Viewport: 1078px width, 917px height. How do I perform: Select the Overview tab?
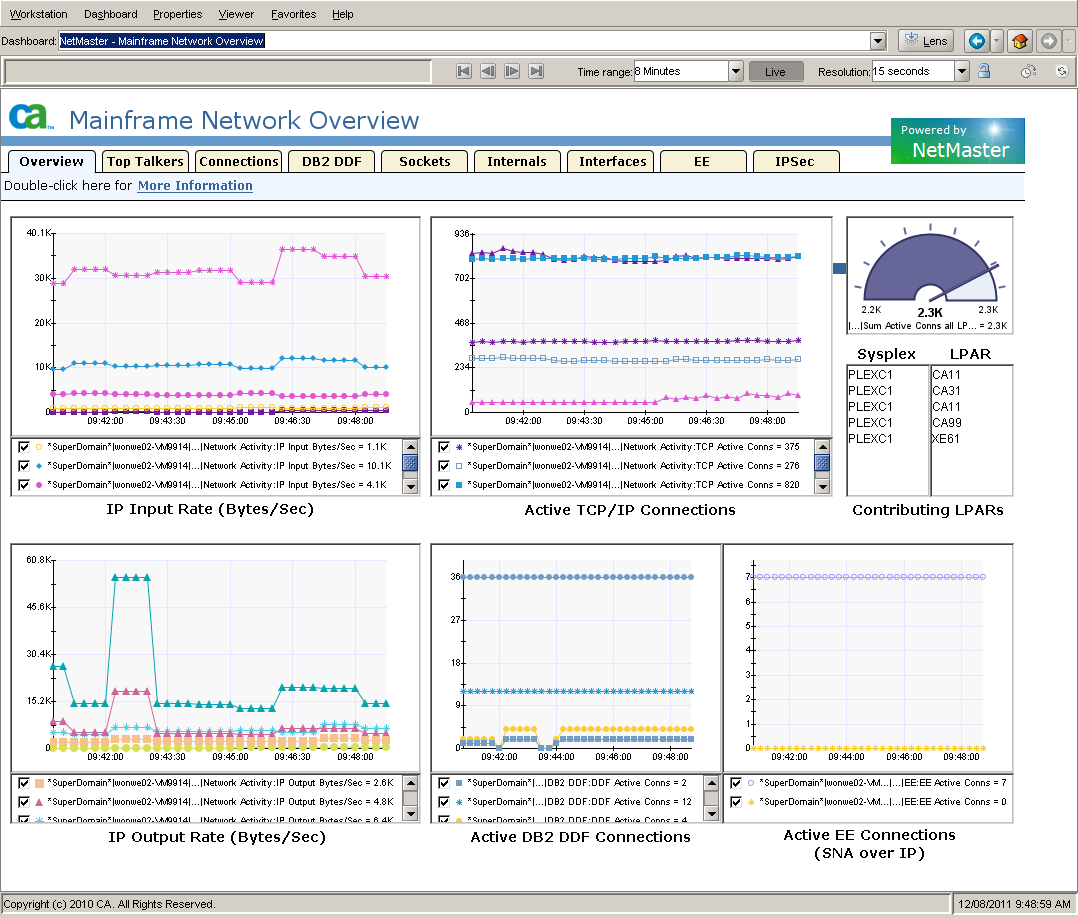[x=52, y=162]
